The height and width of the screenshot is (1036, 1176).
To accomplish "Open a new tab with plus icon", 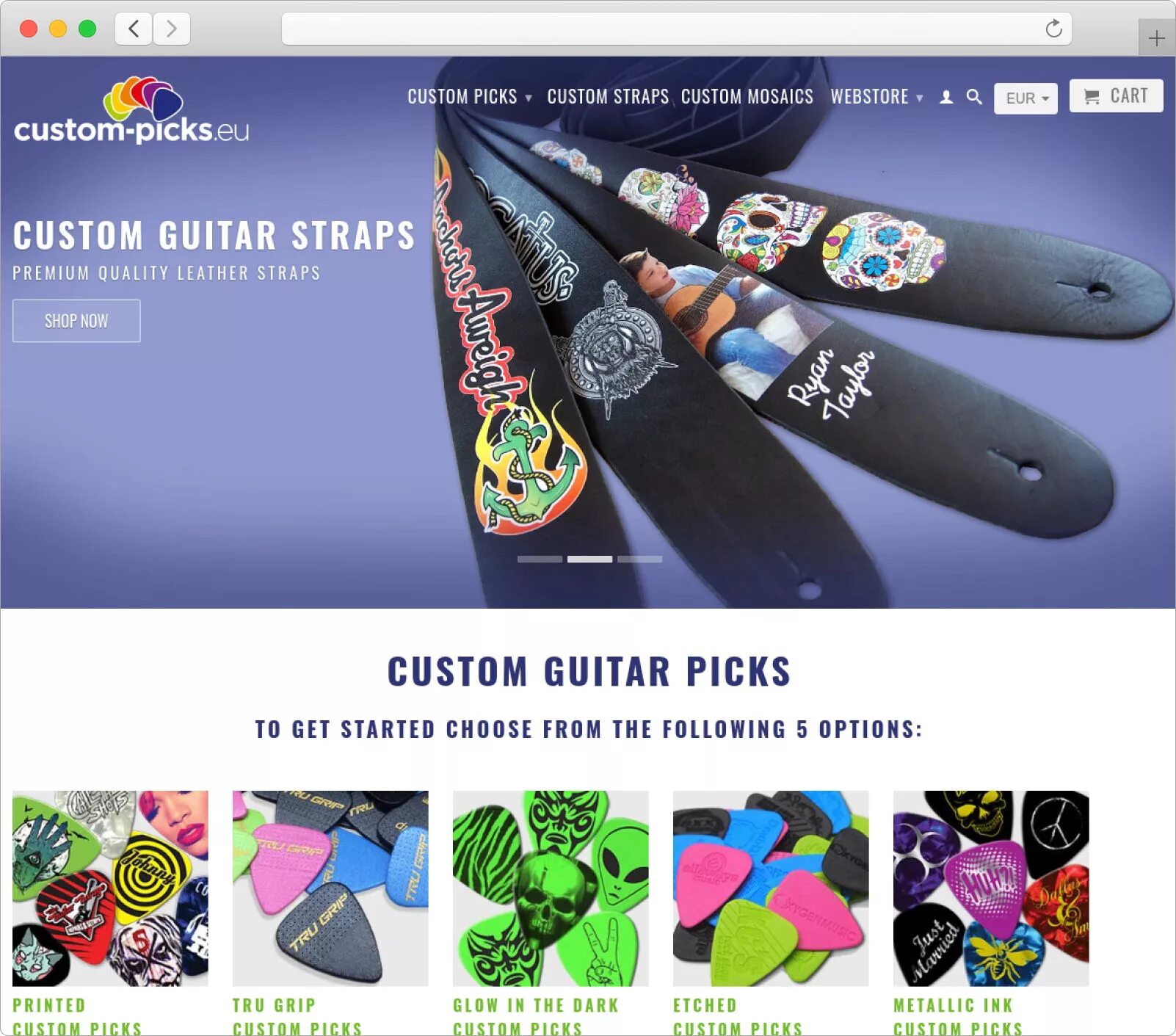I will pos(1156,37).
